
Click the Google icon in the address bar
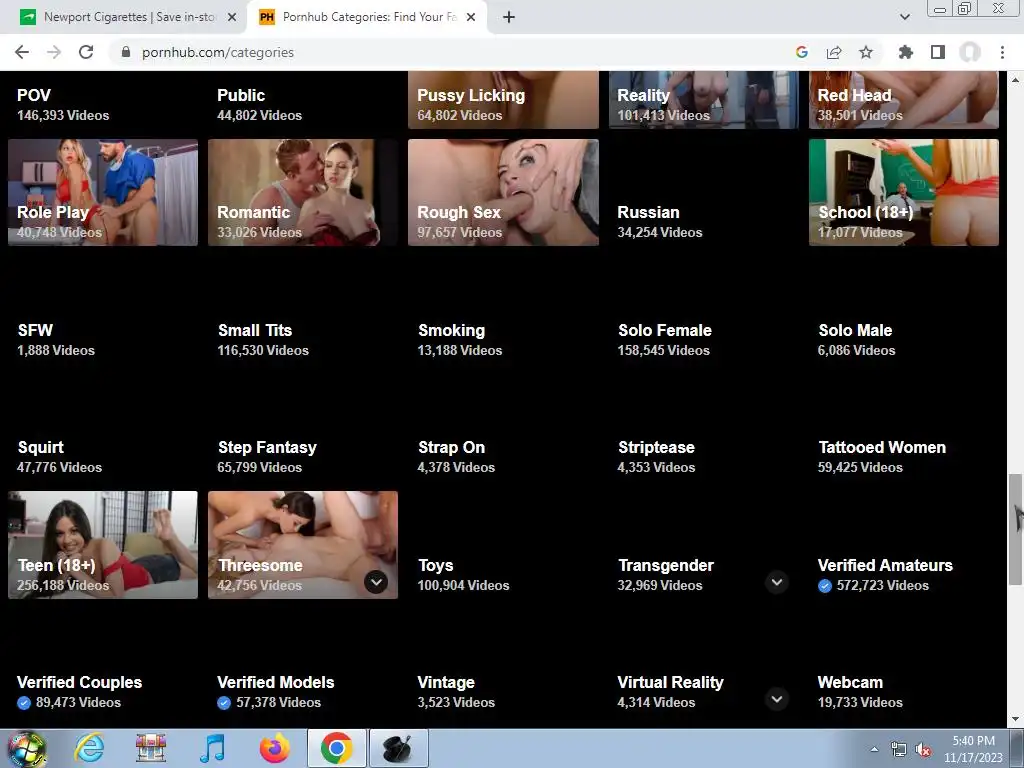point(802,52)
